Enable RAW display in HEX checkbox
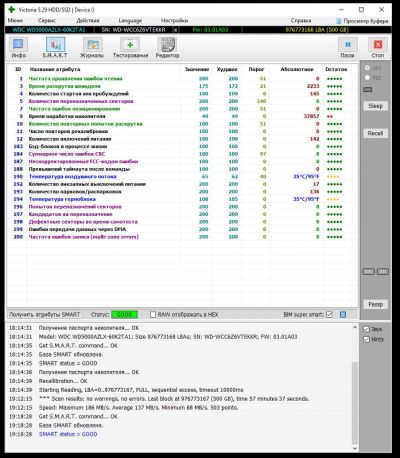 [x=153, y=314]
